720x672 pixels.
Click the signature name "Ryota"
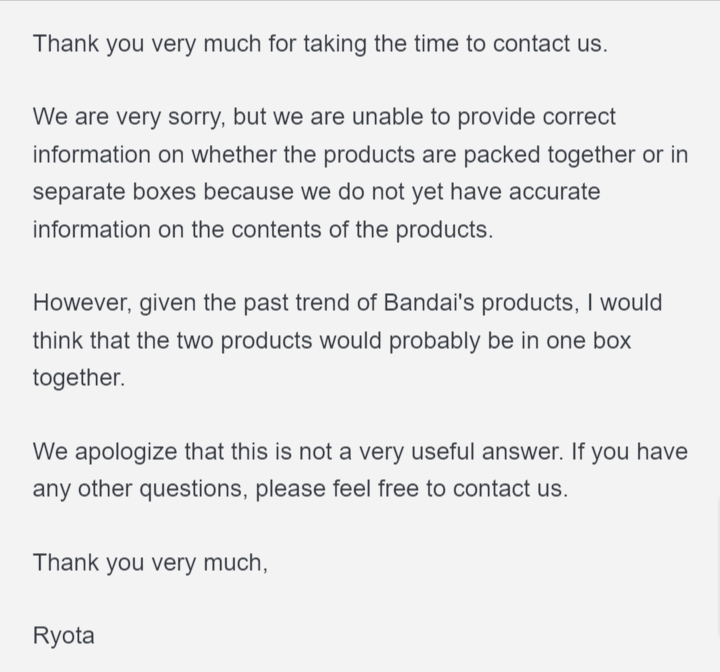pyautogui.click(x=63, y=636)
